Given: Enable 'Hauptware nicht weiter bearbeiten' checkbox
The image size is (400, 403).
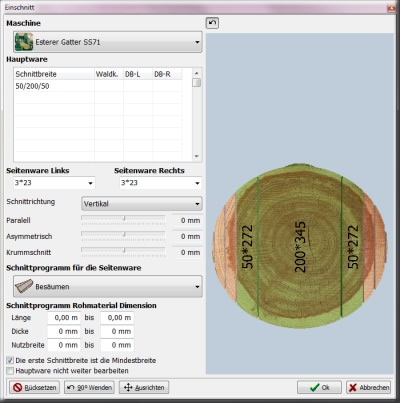Looking at the screenshot, I should point(10,371).
